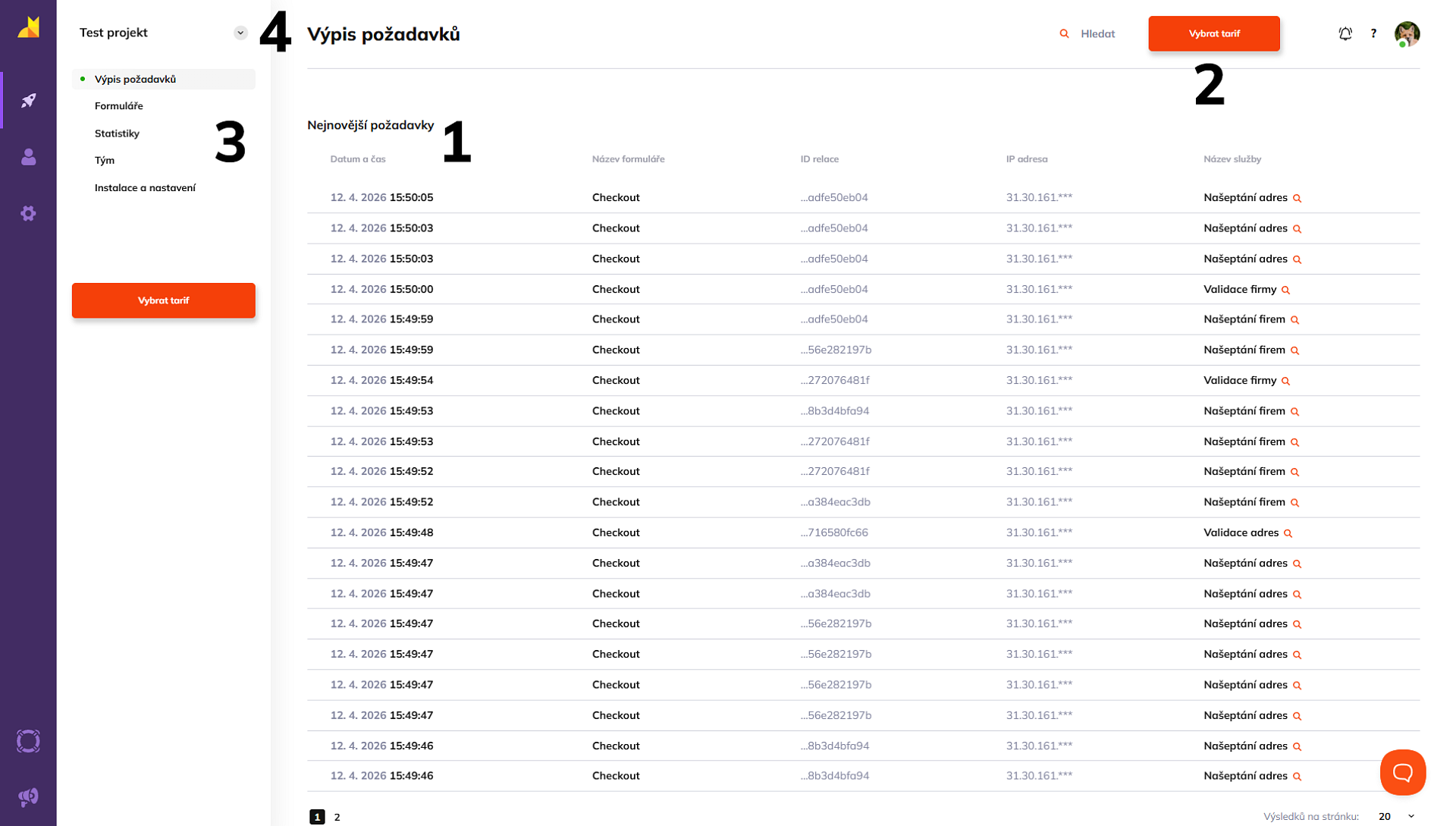Click the lifebuoy support icon
The image size is (1456, 826).
pyautogui.click(x=28, y=741)
